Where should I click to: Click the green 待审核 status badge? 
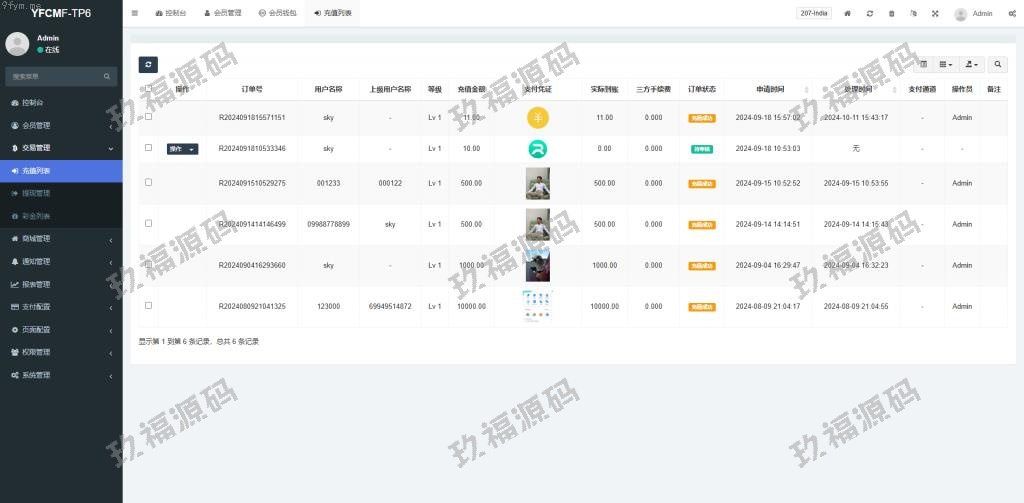click(x=702, y=149)
